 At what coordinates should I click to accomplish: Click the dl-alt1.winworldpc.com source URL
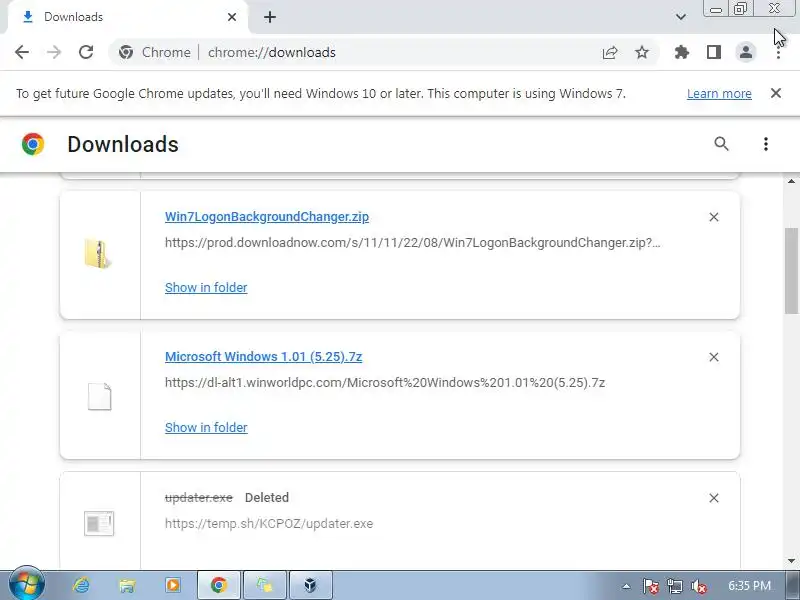click(x=385, y=383)
